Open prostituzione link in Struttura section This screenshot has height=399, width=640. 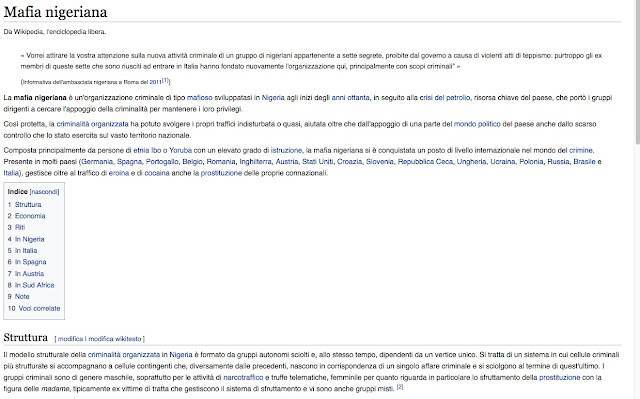(560, 378)
